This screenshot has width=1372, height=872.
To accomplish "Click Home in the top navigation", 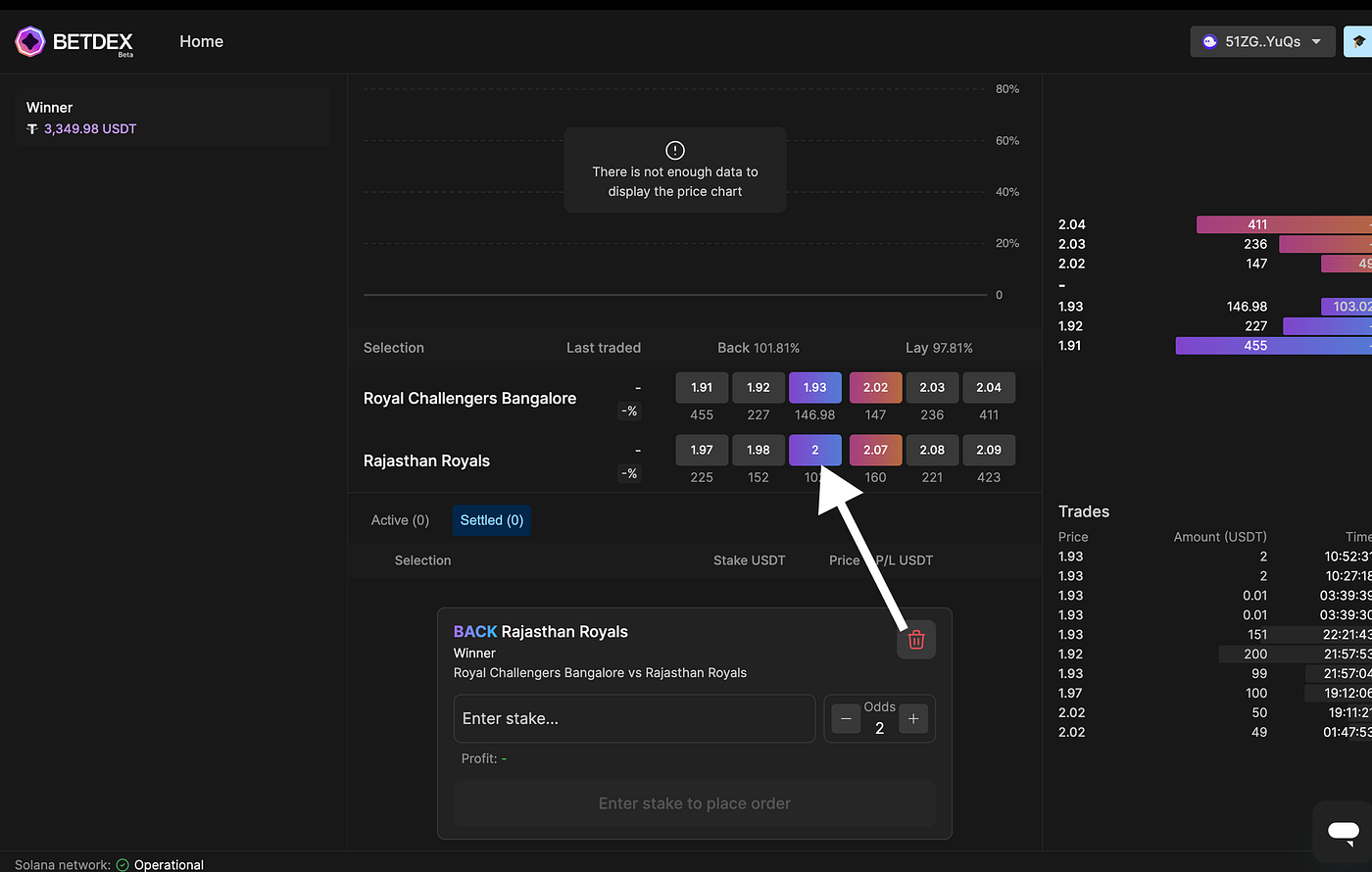I will [201, 41].
